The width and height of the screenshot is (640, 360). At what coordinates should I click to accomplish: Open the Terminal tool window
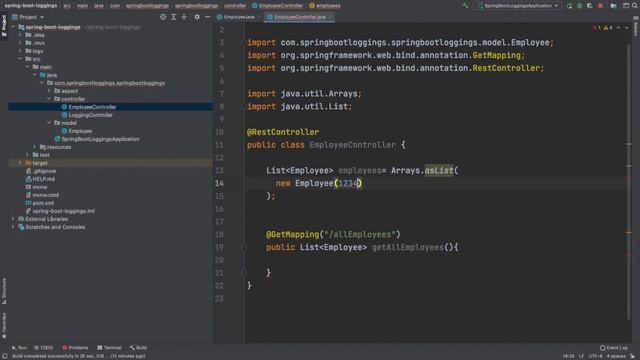pyautogui.click(x=109, y=348)
